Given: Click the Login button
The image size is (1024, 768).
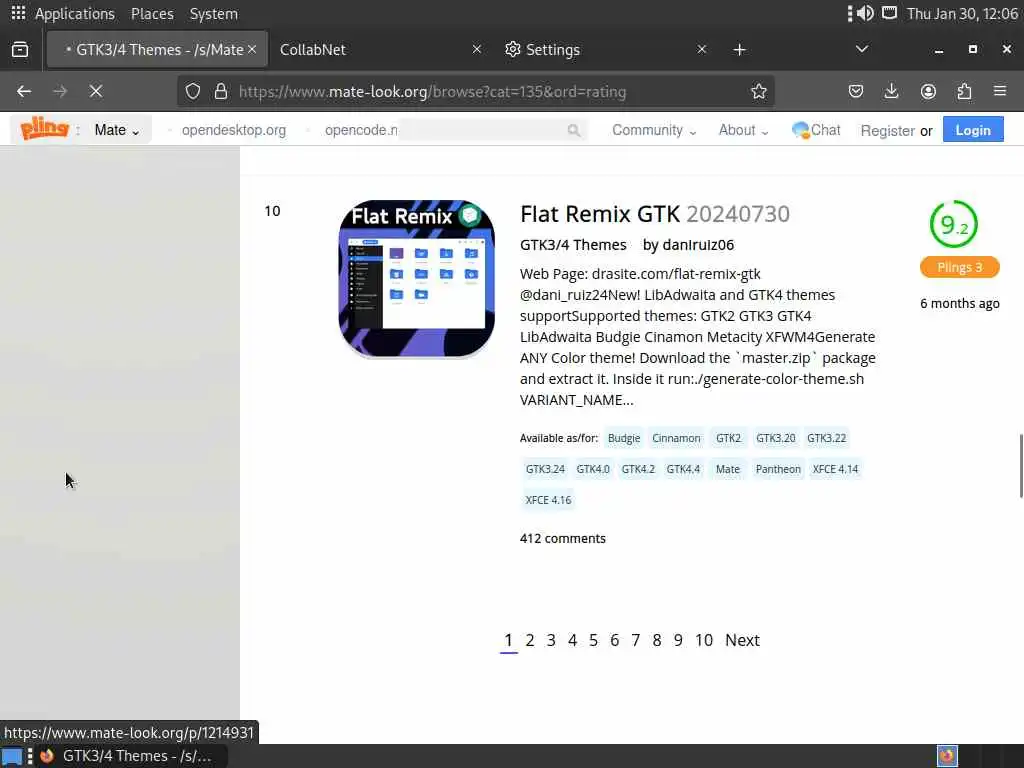Looking at the screenshot, I should point(973,130).
